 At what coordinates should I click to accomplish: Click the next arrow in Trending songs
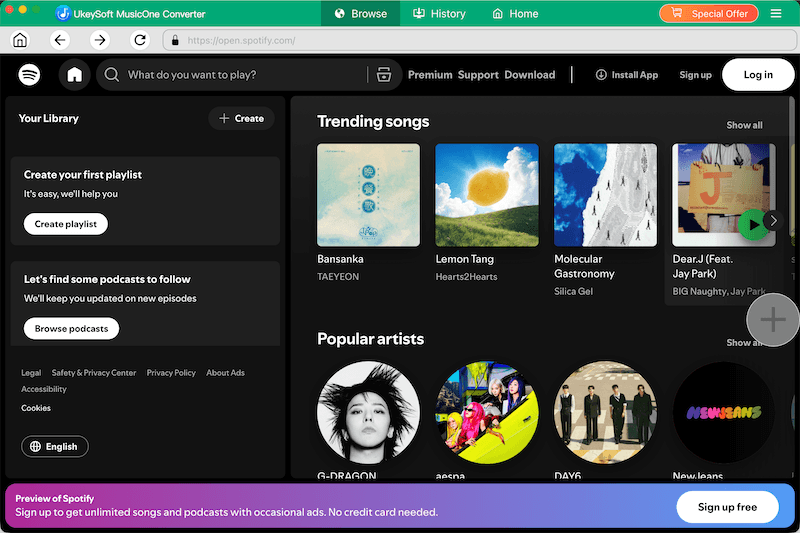pyautogui.click(x=773, y=220)
